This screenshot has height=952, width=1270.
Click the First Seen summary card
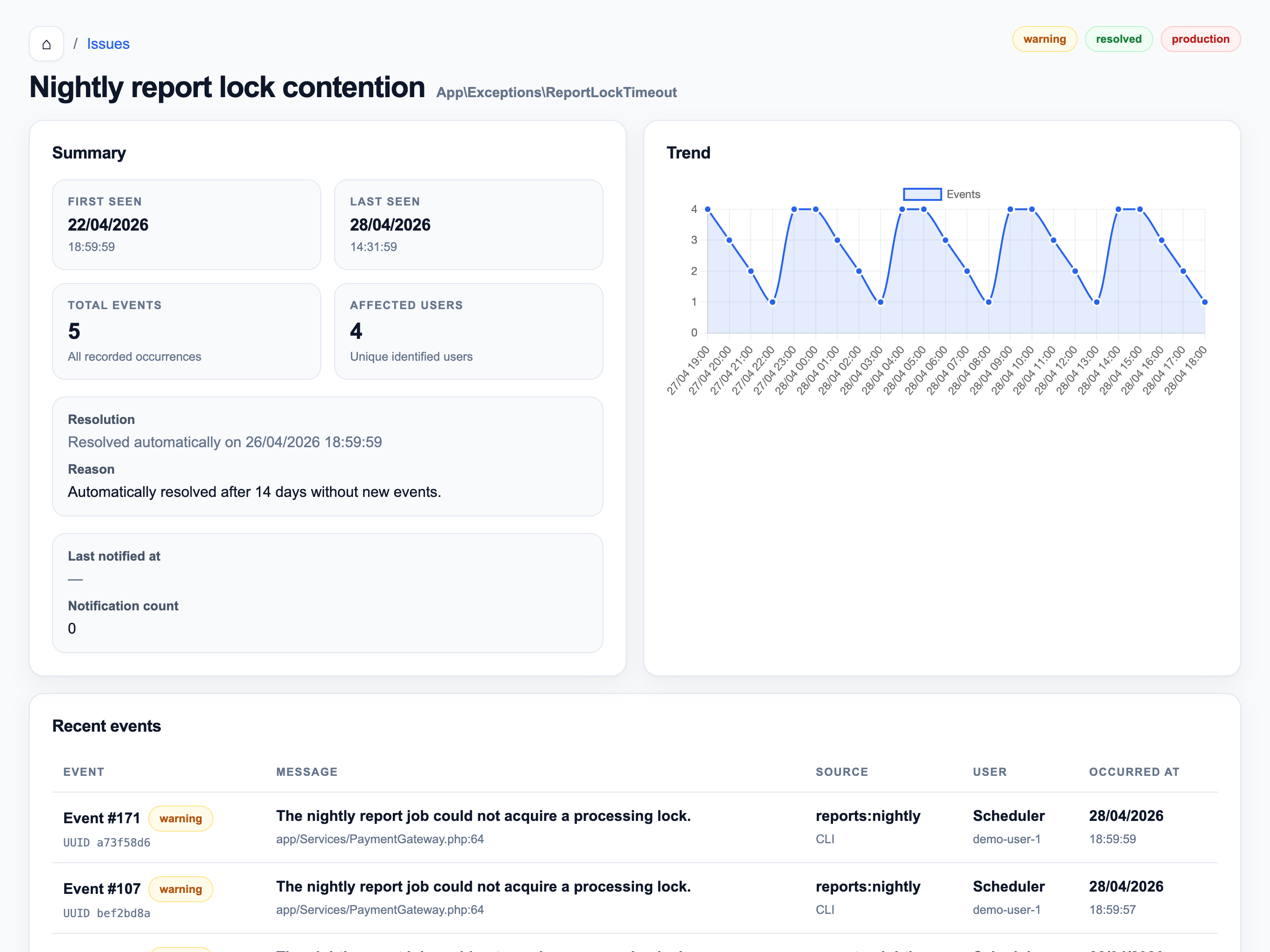[x=186, y=225]
